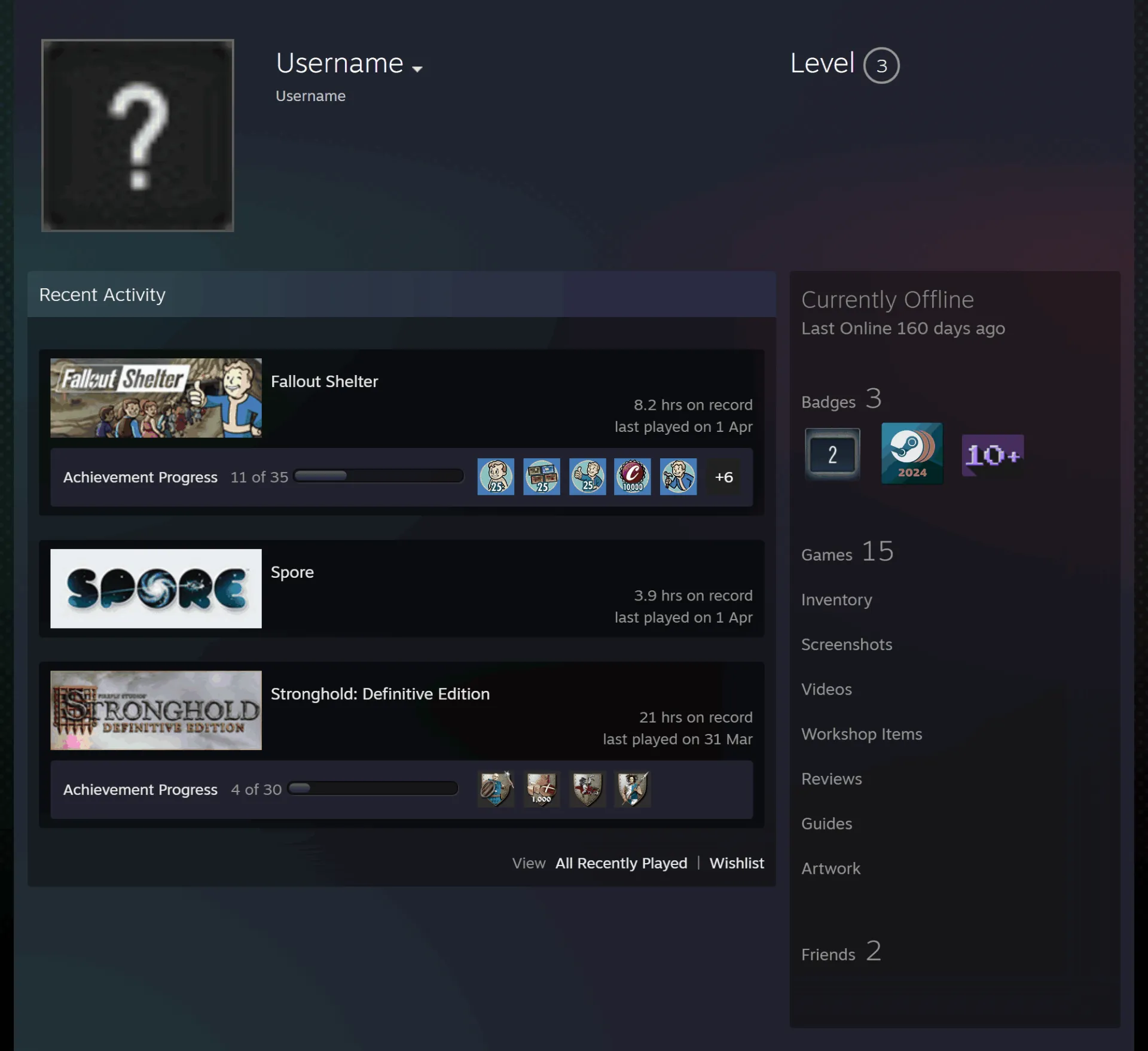Open the 10+ game collector badge
Screen dimensions: 1148x1051
click(x=993, y=455)
